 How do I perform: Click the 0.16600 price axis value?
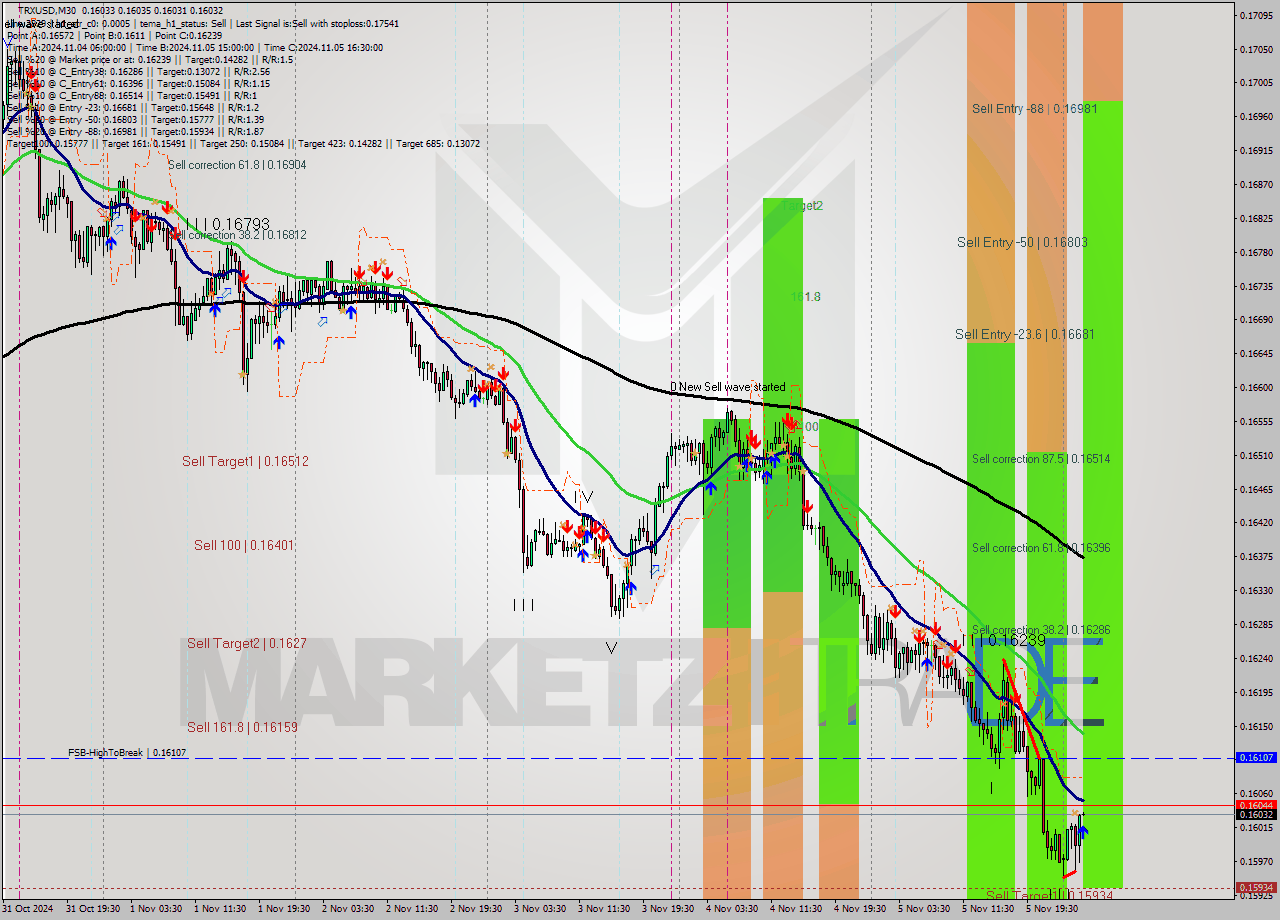point(1255,388)
